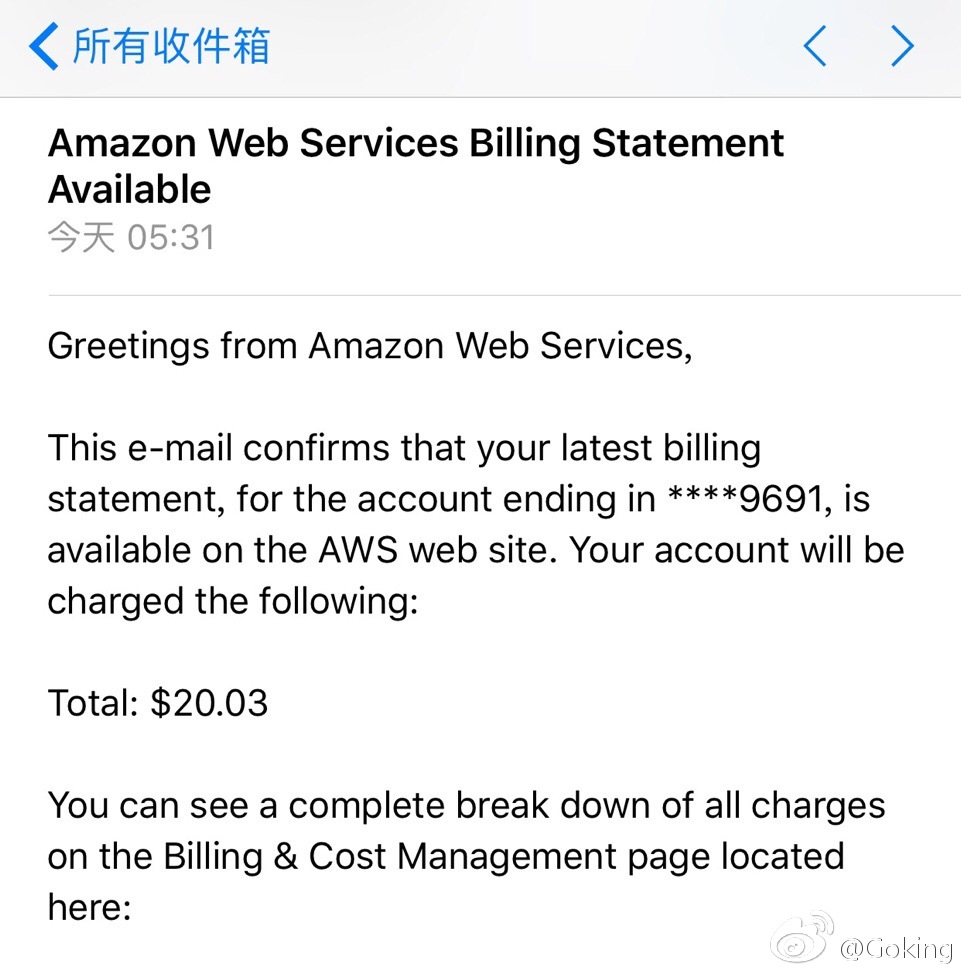Tap the You can see a complete paragraph
961x971 pixels.
466,856
